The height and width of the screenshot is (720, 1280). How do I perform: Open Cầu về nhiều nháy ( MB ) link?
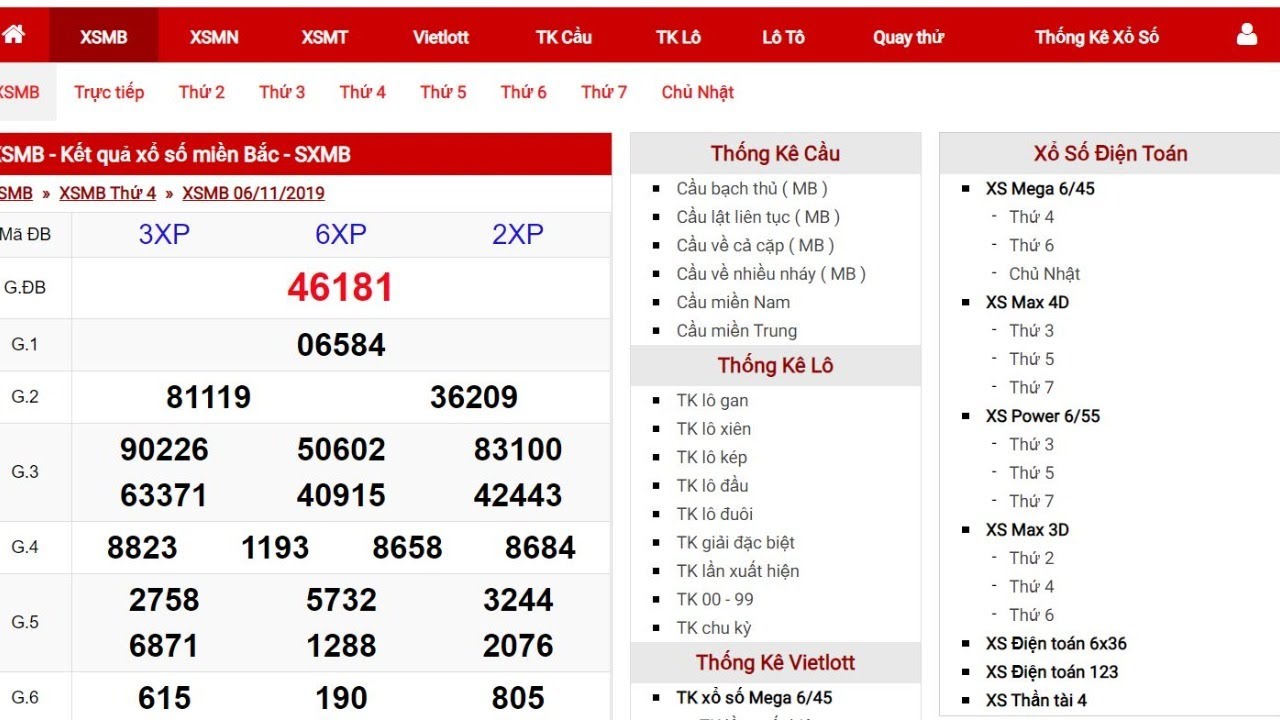click(771, 273)
